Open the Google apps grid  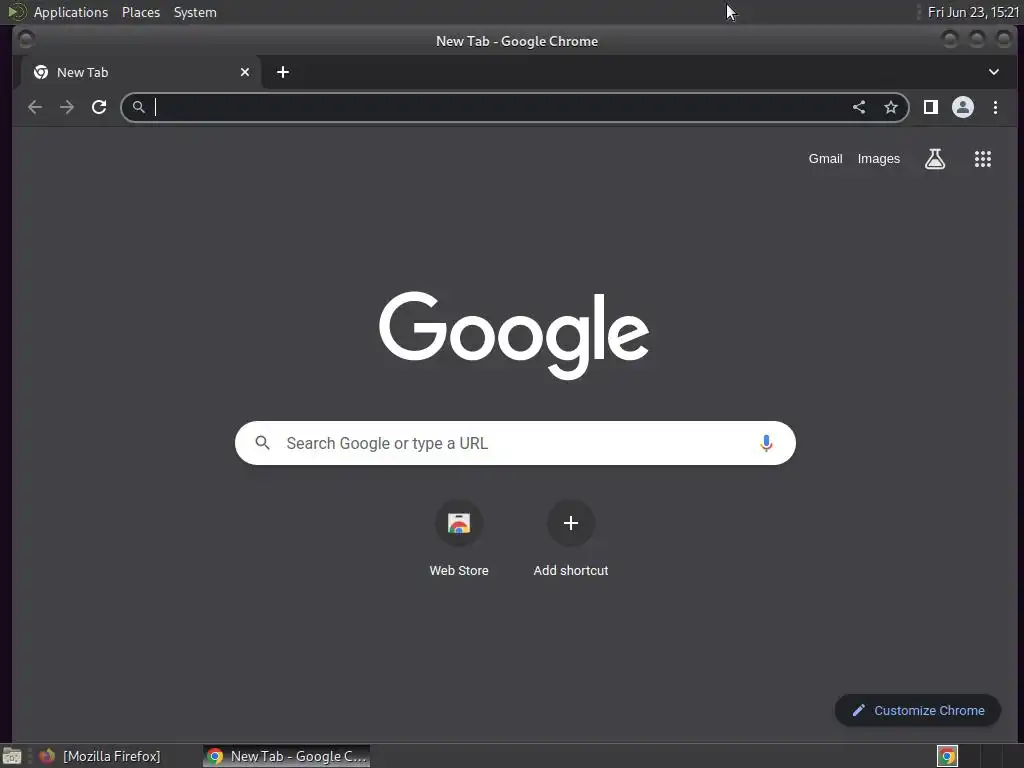coord(983,159)
